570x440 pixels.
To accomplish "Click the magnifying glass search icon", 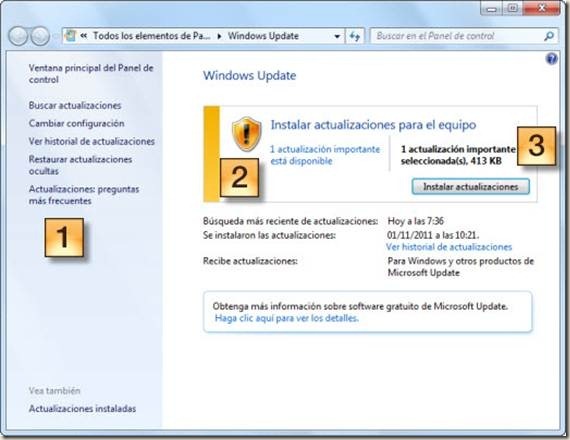I will [x=549, y=36].
